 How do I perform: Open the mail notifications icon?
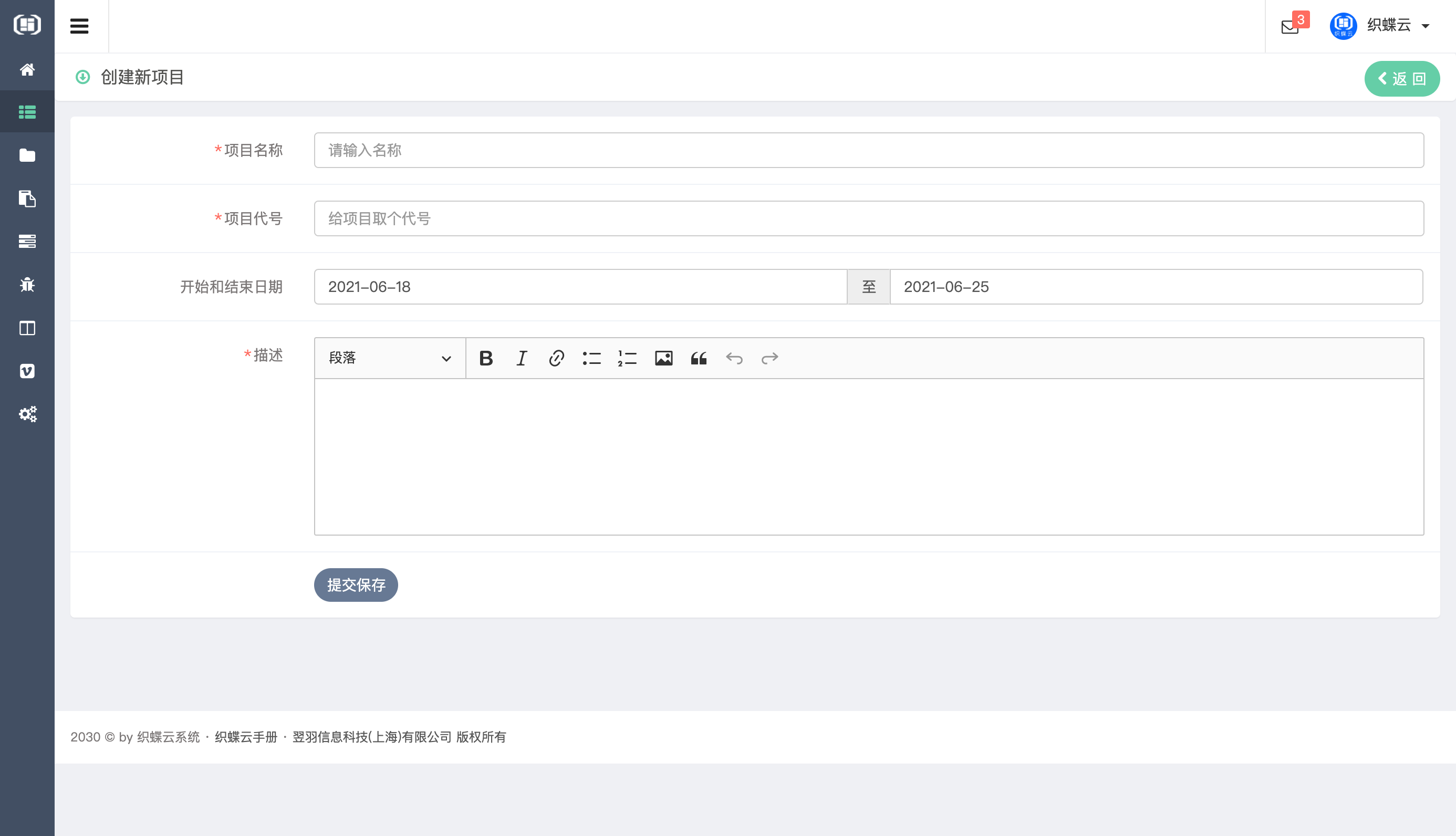[1289, 26]
